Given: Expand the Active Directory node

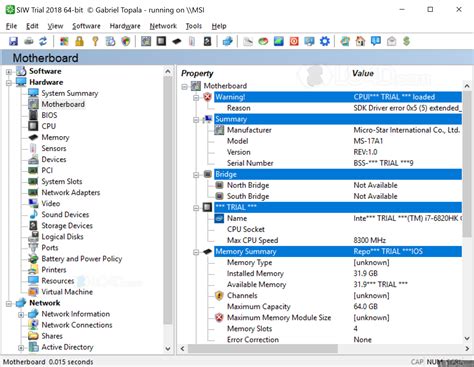Looking at the screenshot, I should coord(21,348).
